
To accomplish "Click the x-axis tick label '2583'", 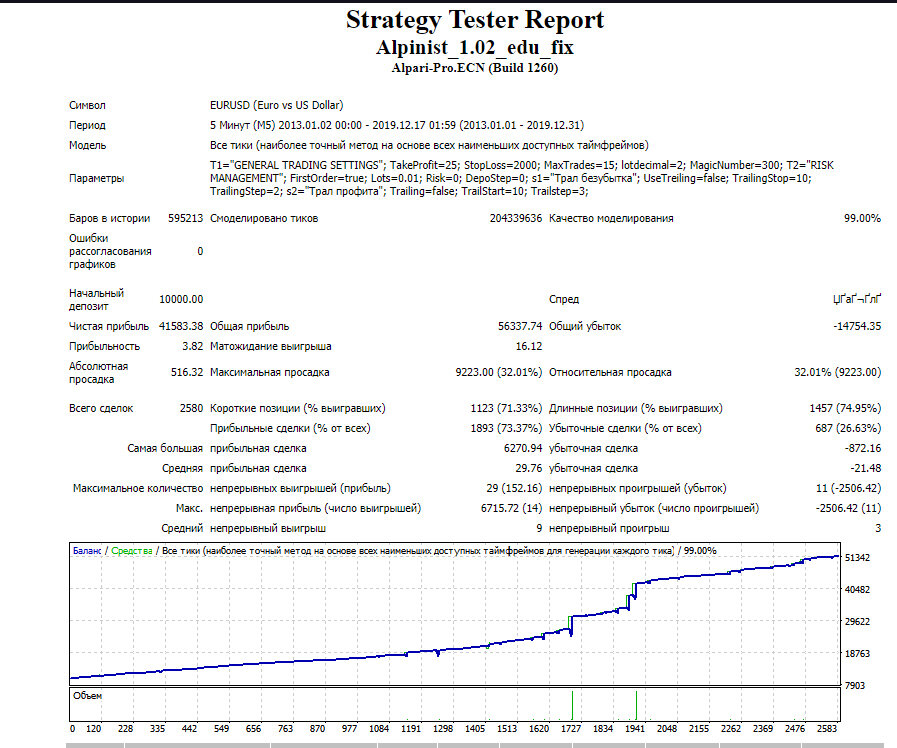I will point(827,729).
